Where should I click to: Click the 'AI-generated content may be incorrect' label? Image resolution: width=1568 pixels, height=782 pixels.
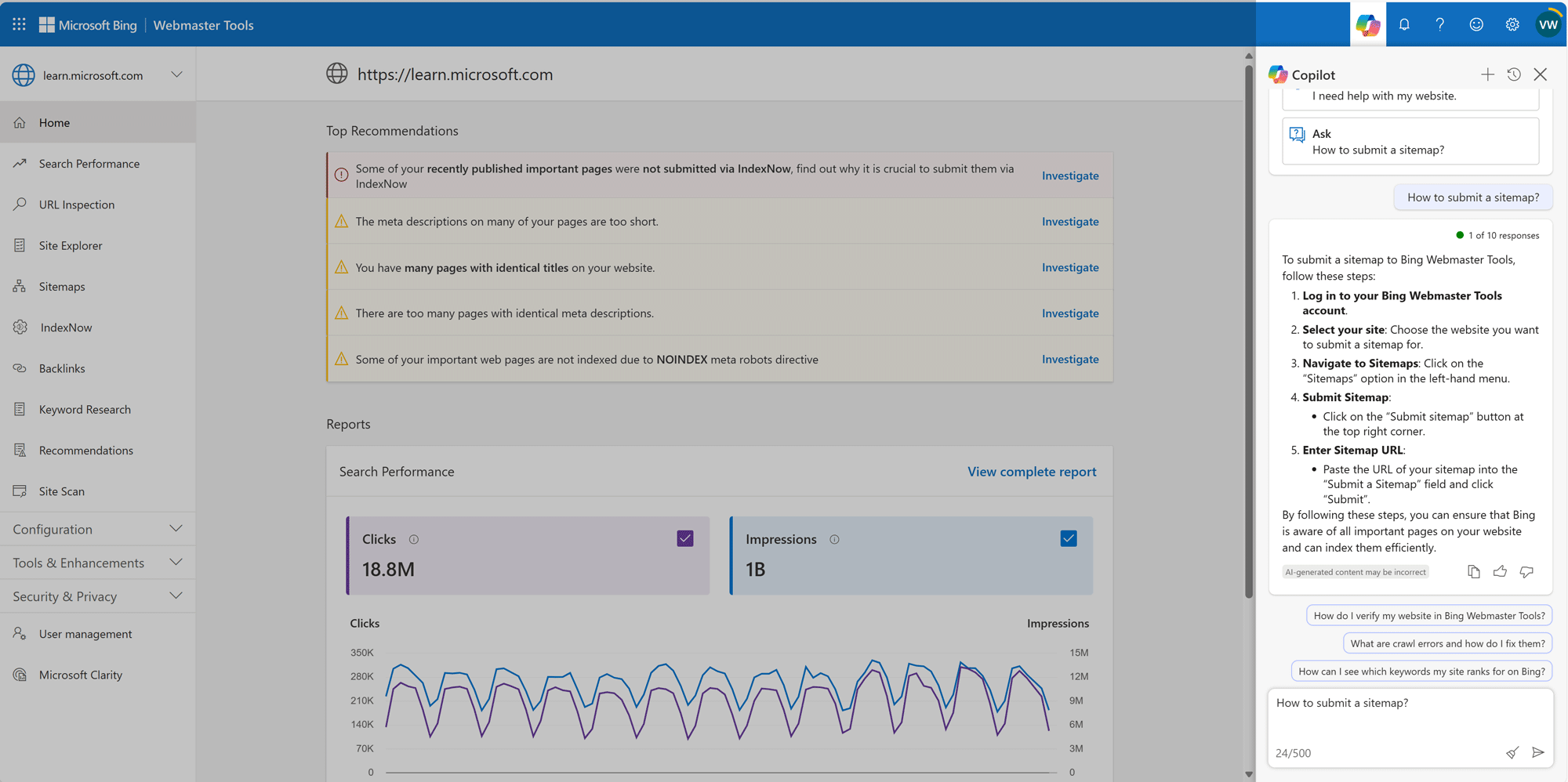(x=1356, y=572)
